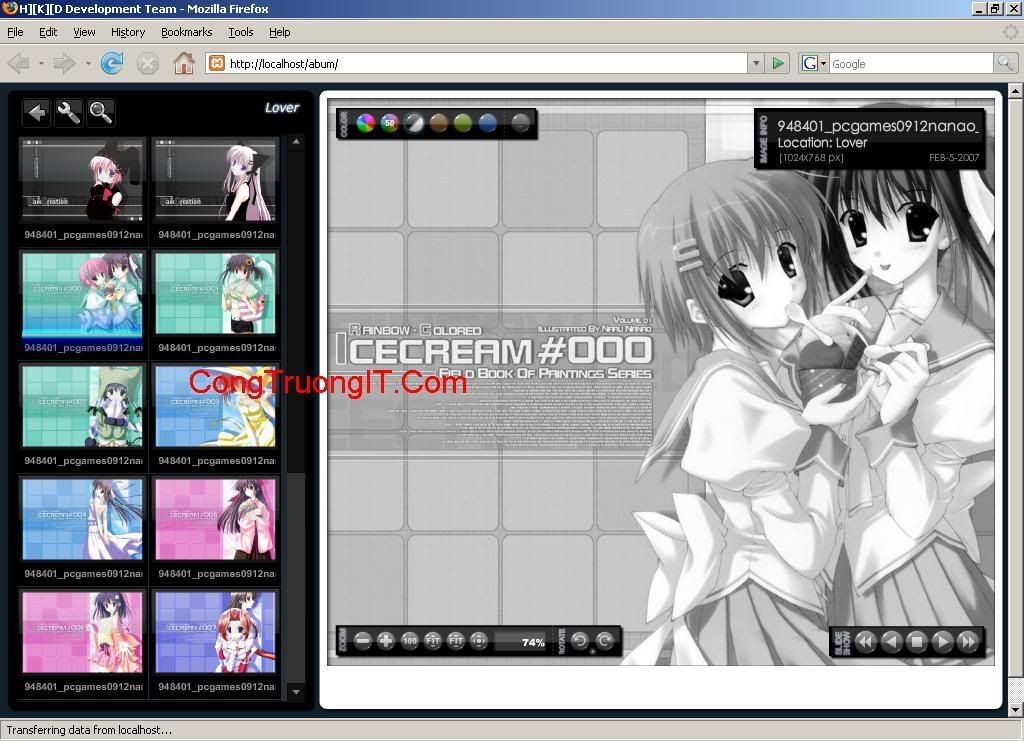This screenshot has height=742, width=1024.
Task: Click the first FIT zoom button
Action: click(x=432, y=641)
